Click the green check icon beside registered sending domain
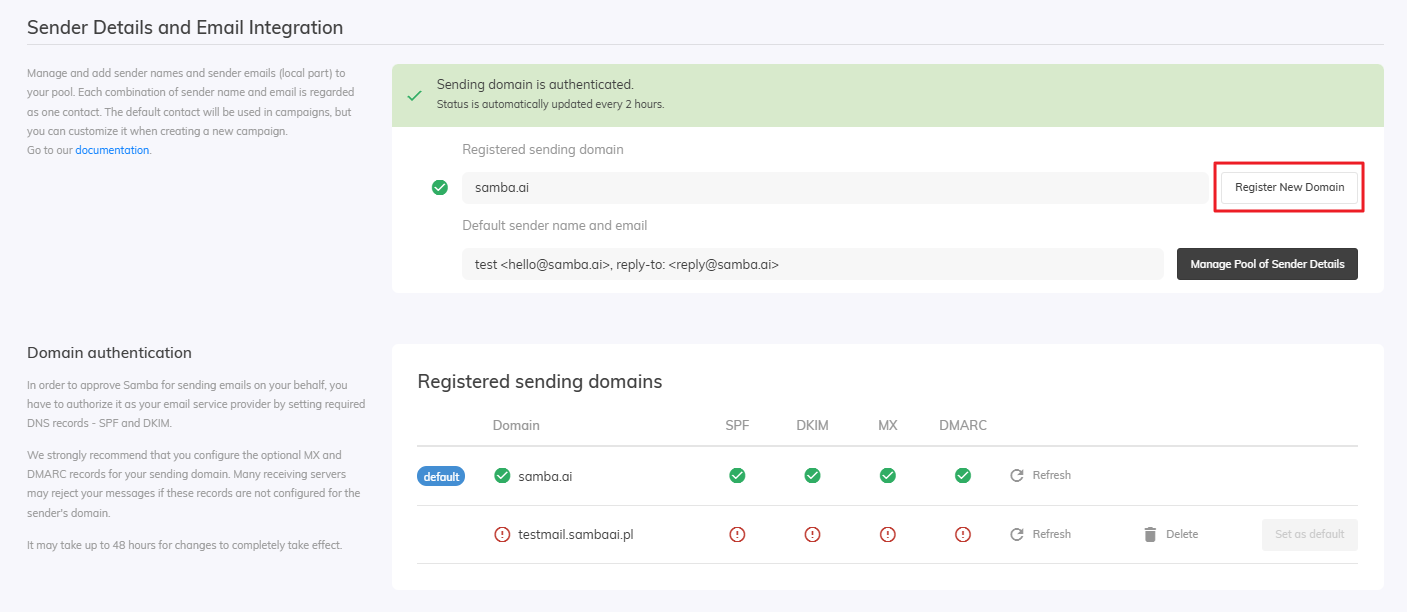 [439, 187]
